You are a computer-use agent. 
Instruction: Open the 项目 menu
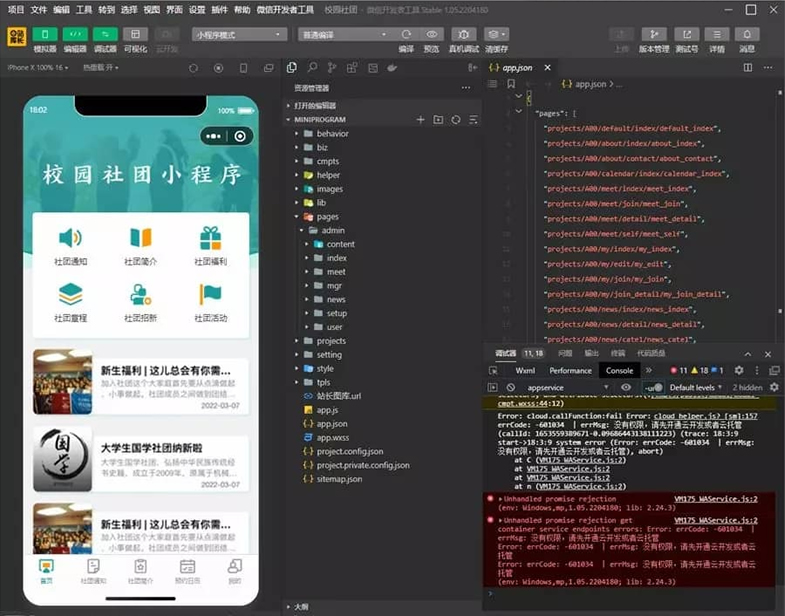[16, 10]
